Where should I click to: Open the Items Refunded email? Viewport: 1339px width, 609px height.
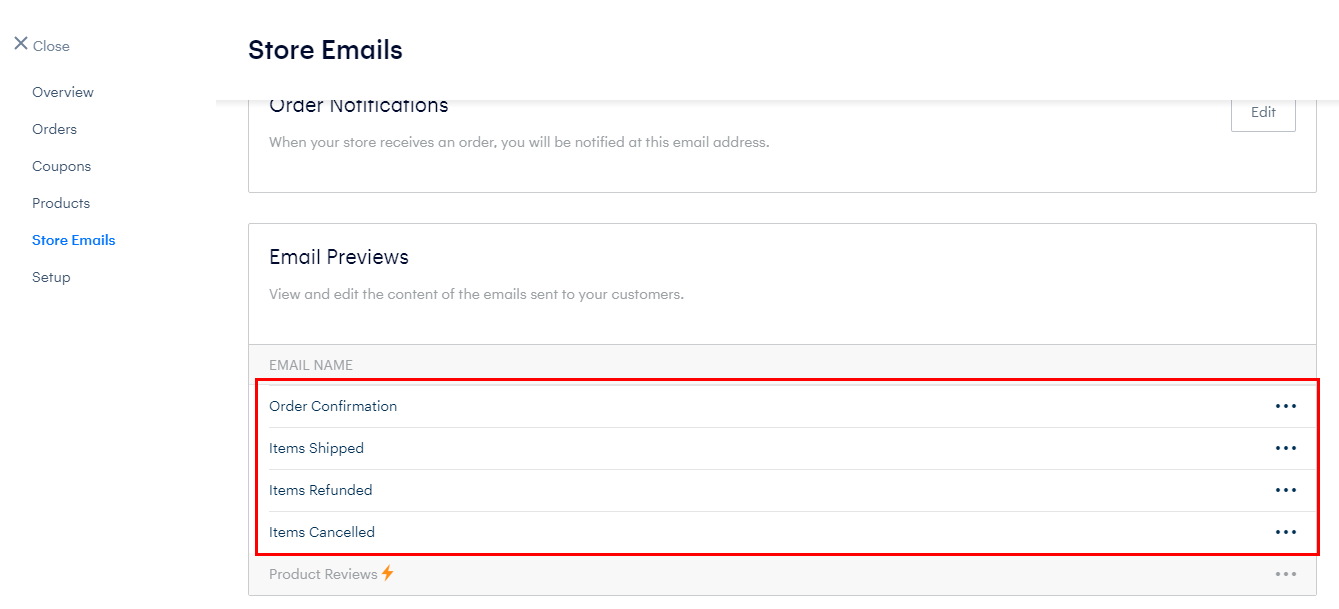(x=320, y=490)
